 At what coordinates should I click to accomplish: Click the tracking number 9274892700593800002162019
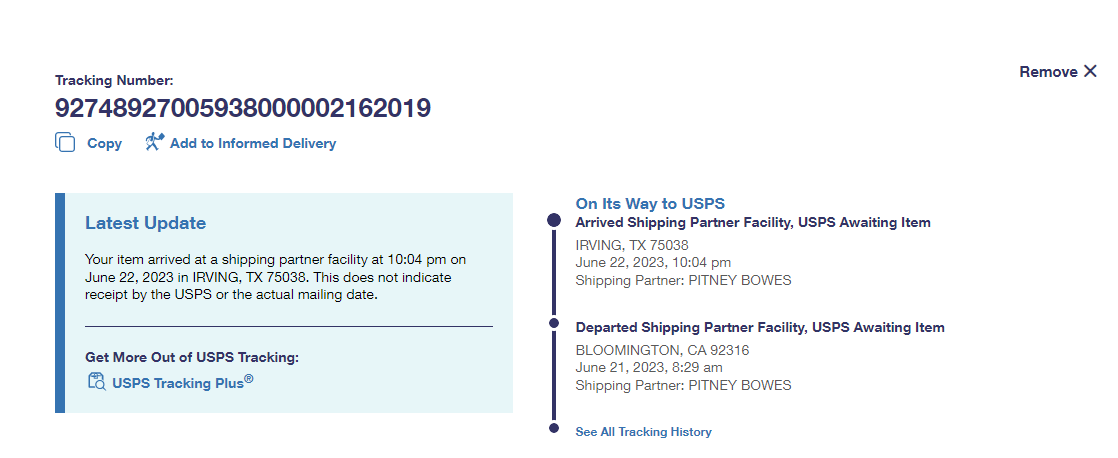243,108
